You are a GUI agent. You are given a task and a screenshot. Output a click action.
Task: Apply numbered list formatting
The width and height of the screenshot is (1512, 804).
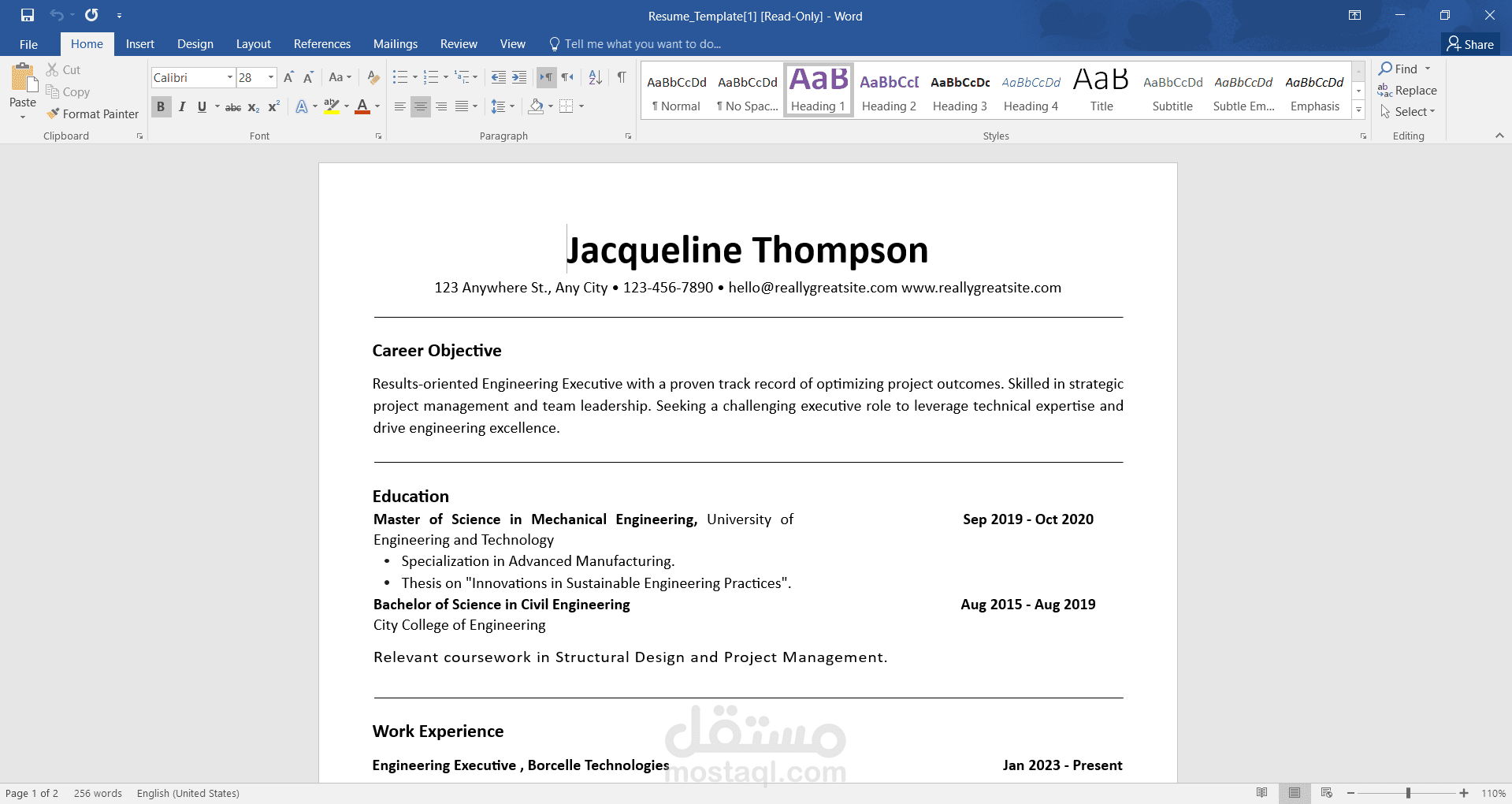tap(430, 77)
